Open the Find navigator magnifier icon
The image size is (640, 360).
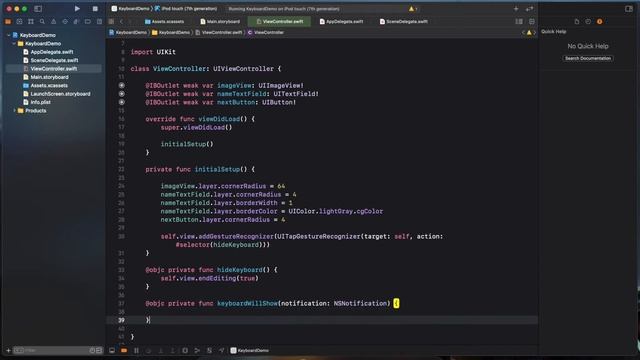click(x=42, y=21)
